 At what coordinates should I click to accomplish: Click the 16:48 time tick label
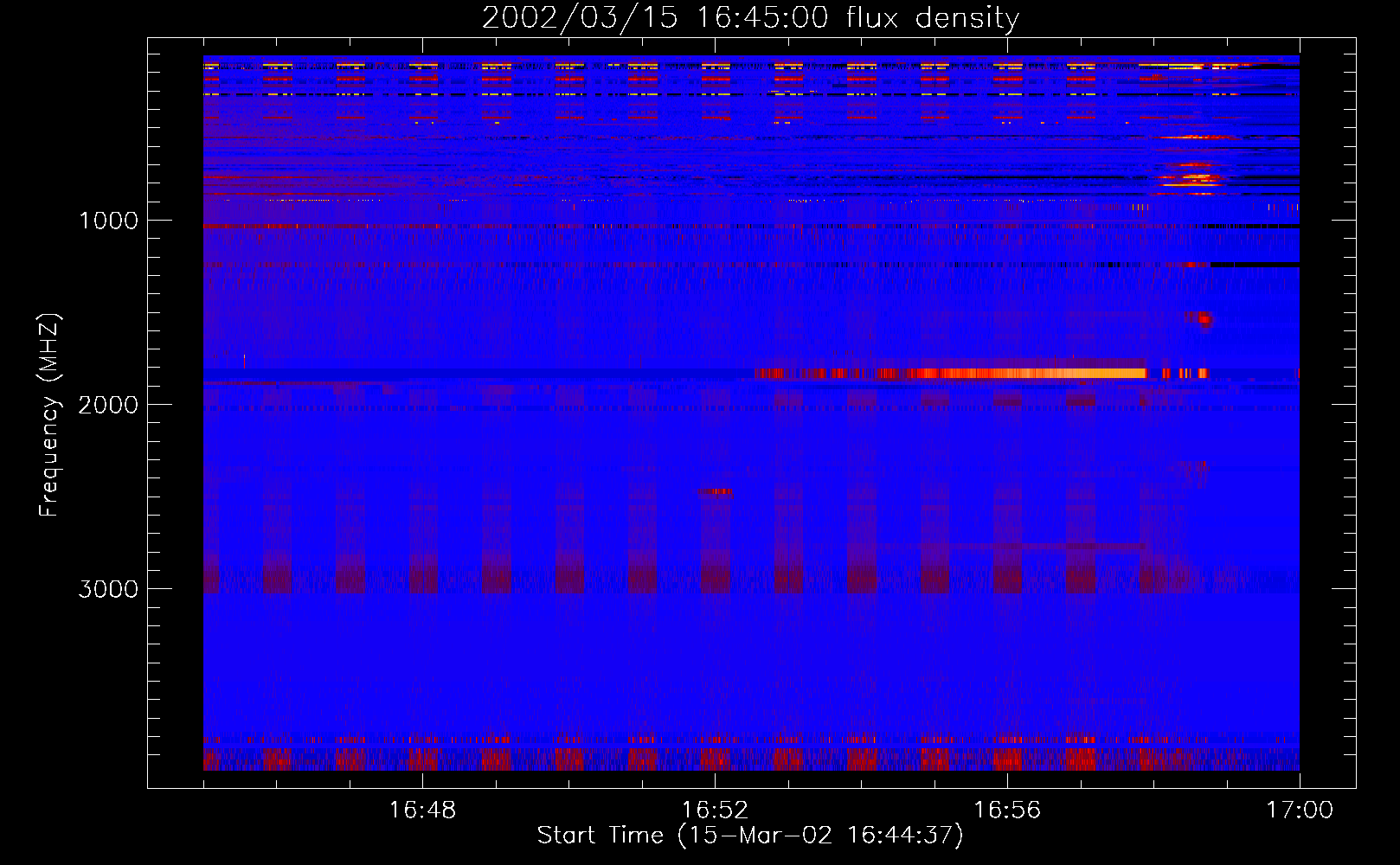pyautogui.click(x=422, y=811)
